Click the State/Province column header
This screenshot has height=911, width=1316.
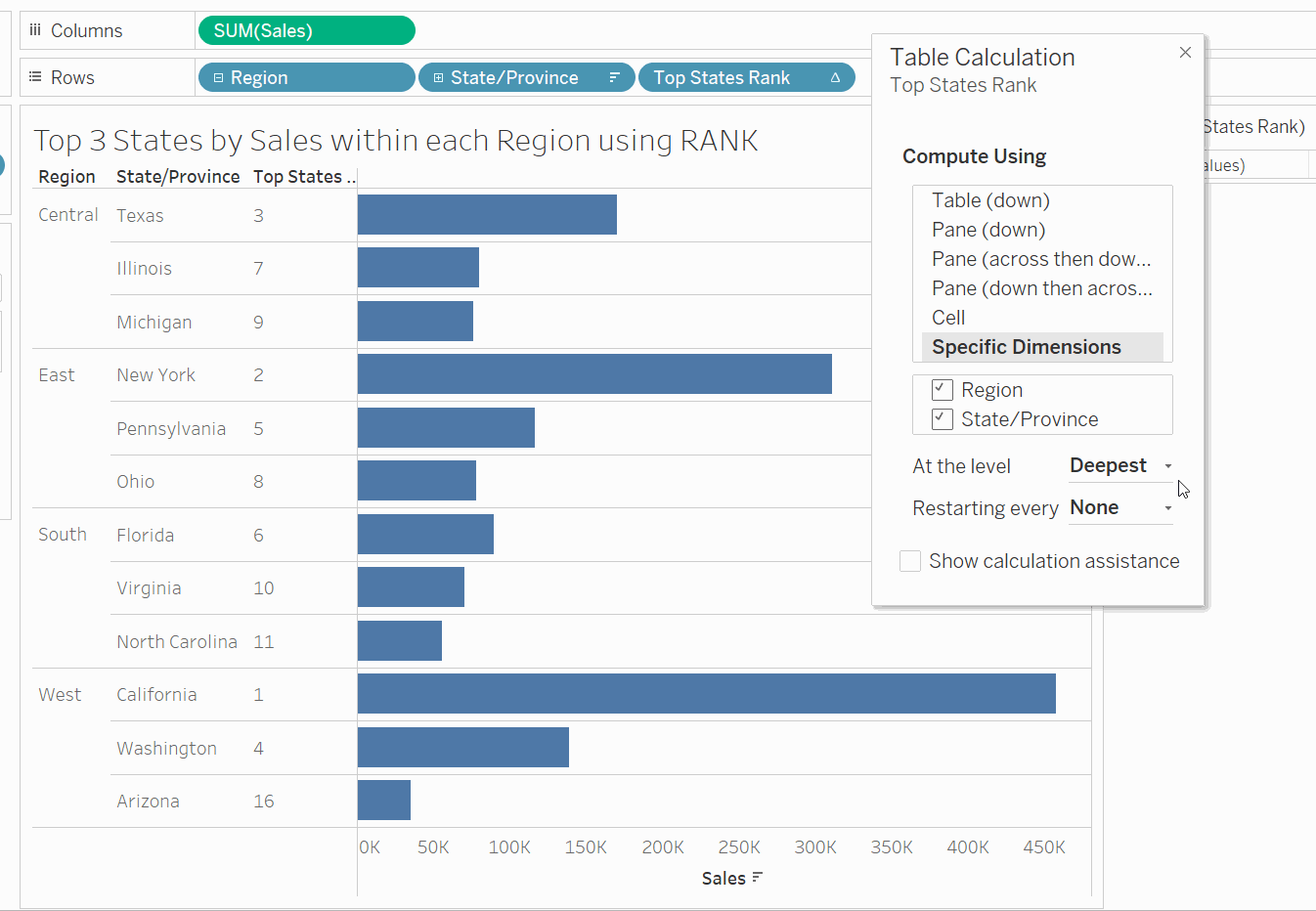(x=178, y=177)
